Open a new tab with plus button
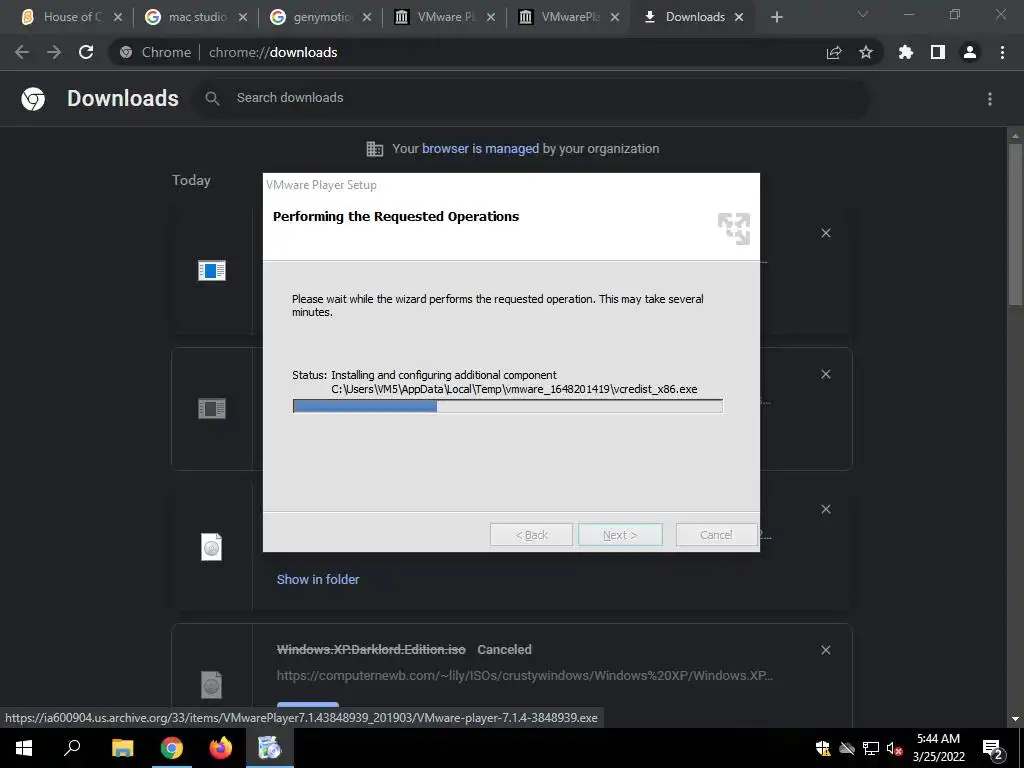 (776, 17)
